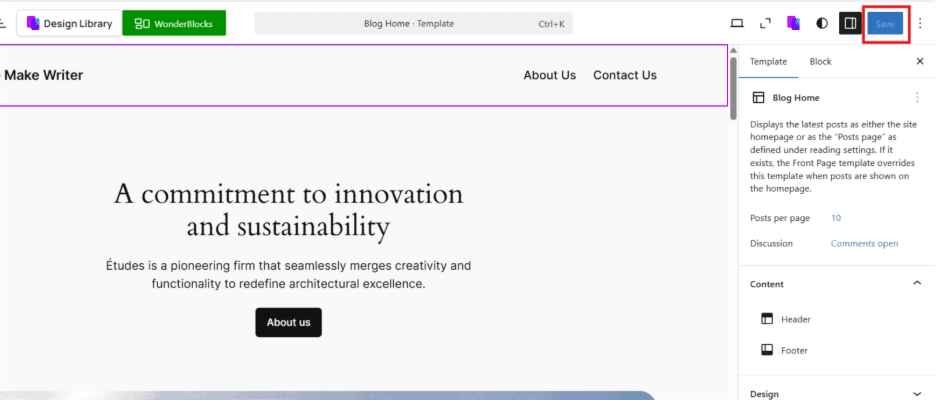Expand the Design section
Viewport: 936px width, 400px height.
(917, 394)
